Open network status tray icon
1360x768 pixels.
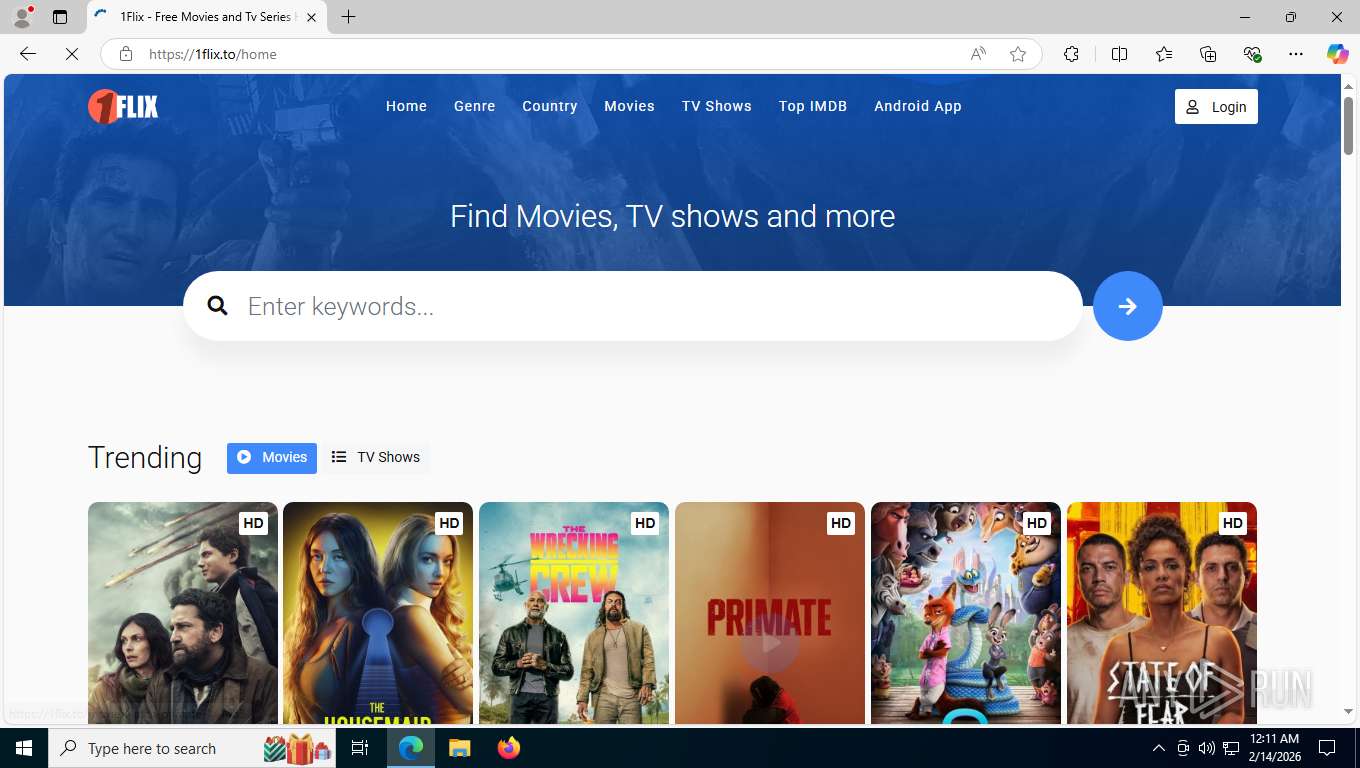[x=1231, y=748]
